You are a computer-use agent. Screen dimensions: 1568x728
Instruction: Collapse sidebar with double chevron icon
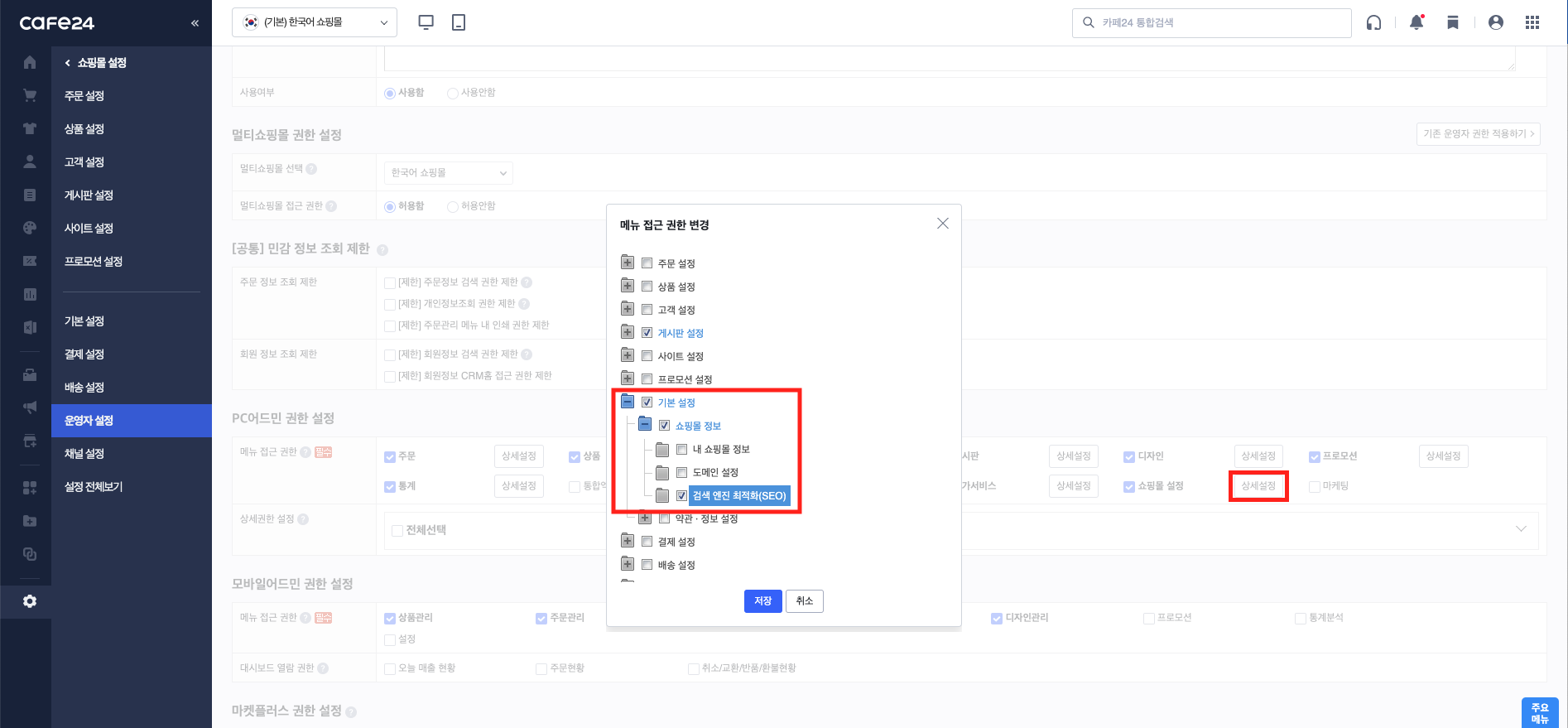(x=195, y=22)
